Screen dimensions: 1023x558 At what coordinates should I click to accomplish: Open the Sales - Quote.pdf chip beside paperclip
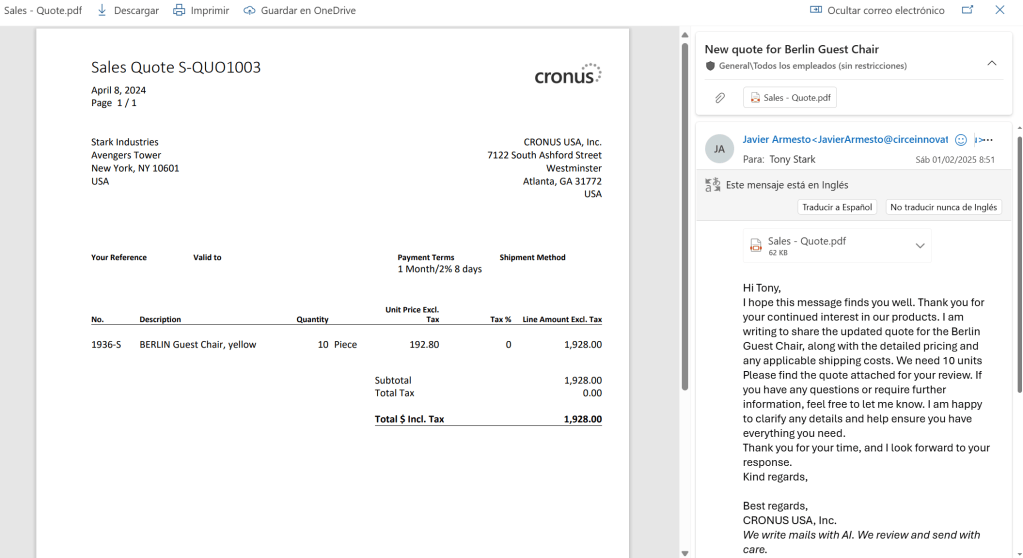pos(789,97)
